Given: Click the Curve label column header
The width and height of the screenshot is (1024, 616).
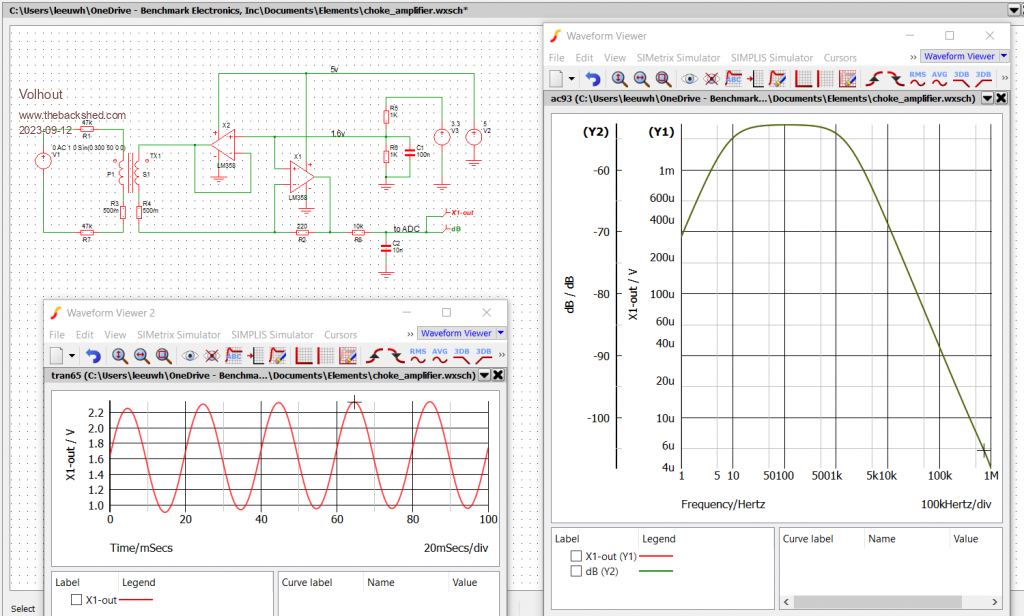Looking at the screenshot, I should point(808,538).
